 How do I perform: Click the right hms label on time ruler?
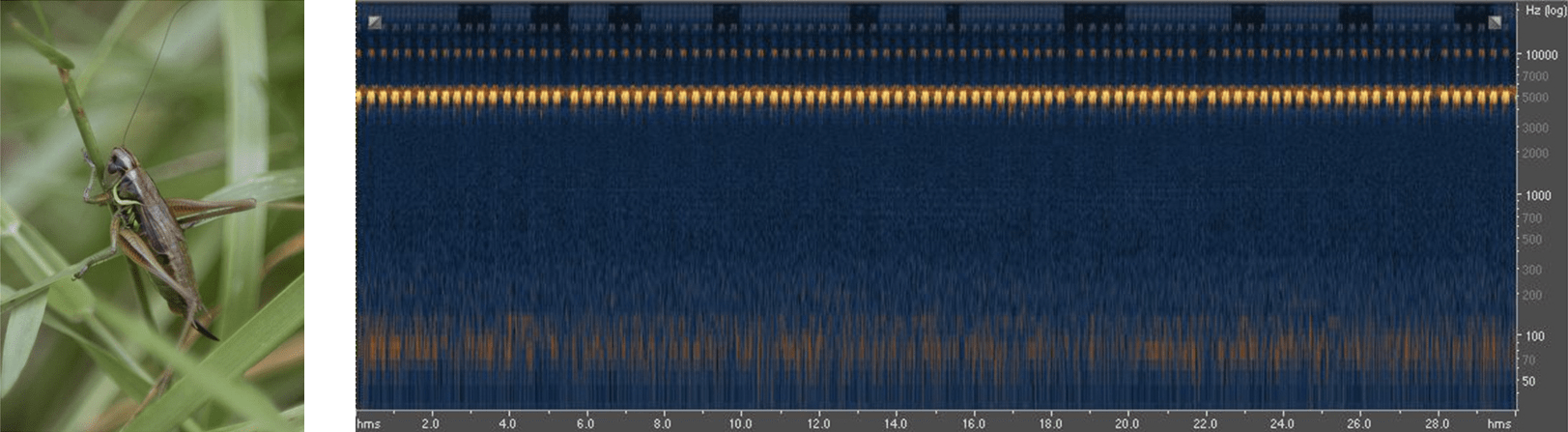click(1498, 423)
